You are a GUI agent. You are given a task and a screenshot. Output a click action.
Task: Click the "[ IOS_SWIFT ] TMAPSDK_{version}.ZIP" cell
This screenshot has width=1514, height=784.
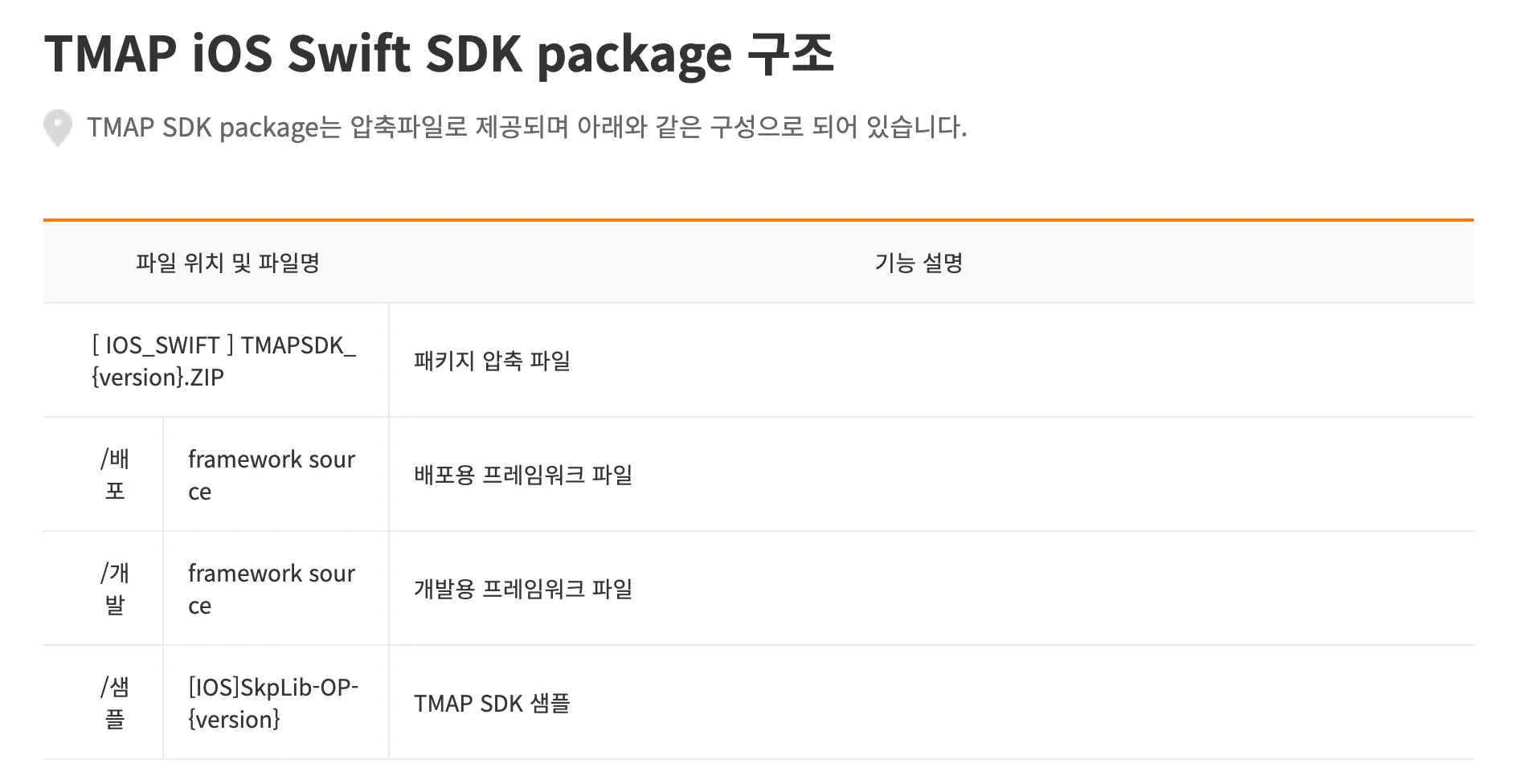(x=223, y=361)
